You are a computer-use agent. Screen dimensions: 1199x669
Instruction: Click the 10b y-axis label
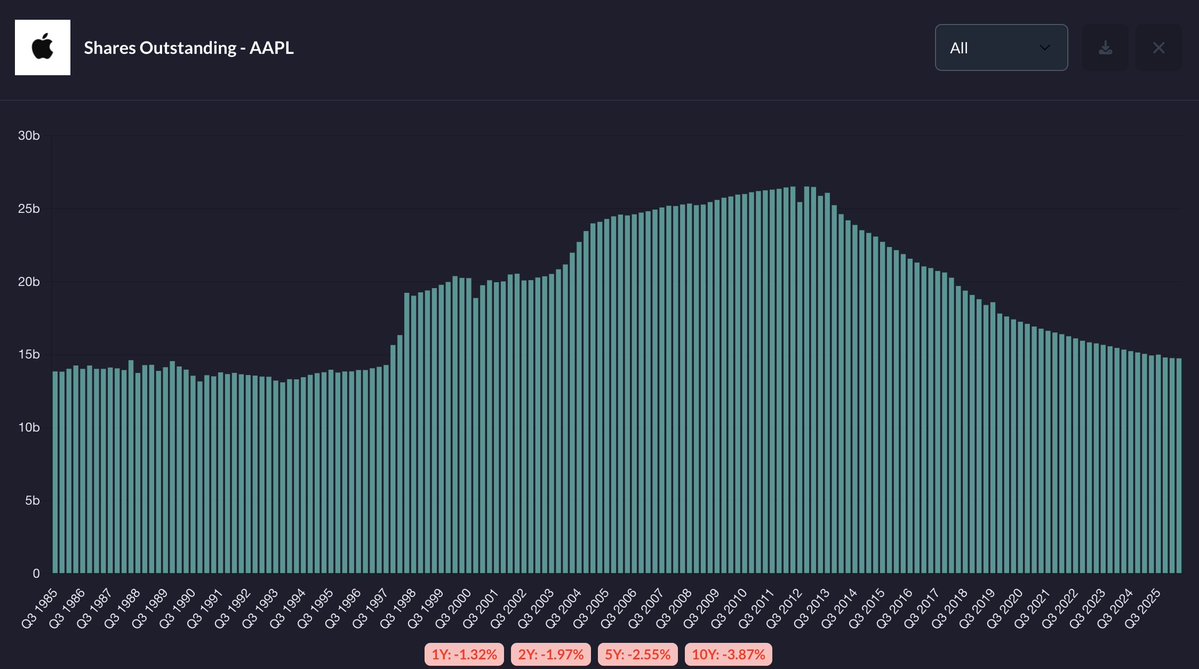click(x=29, y=427)
